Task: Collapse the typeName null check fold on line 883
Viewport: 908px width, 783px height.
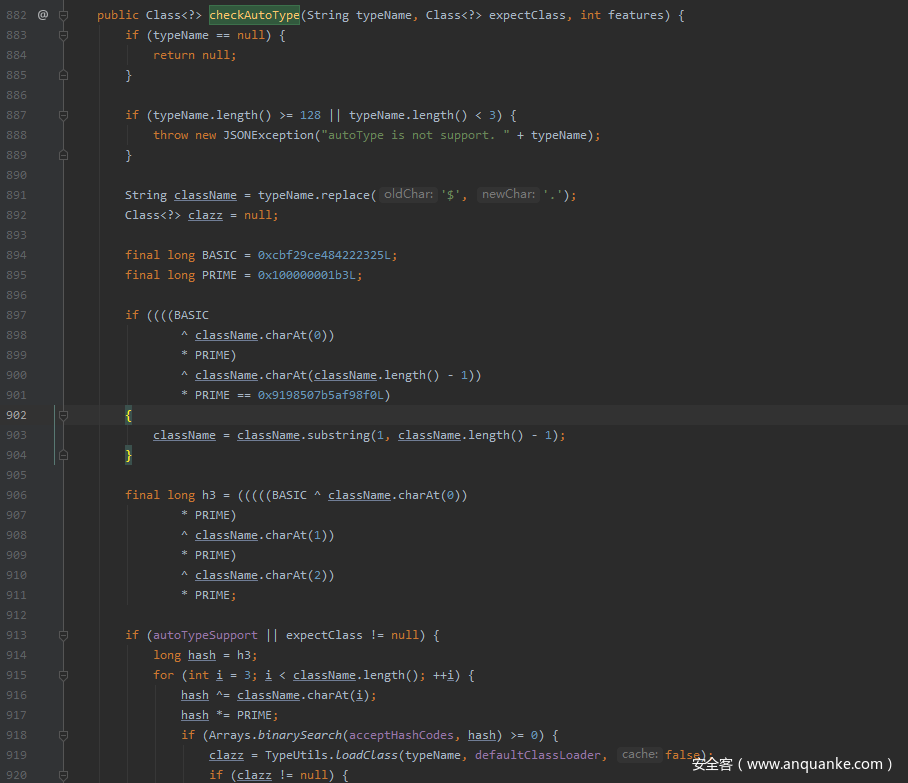Action: [x=64, y=35]
